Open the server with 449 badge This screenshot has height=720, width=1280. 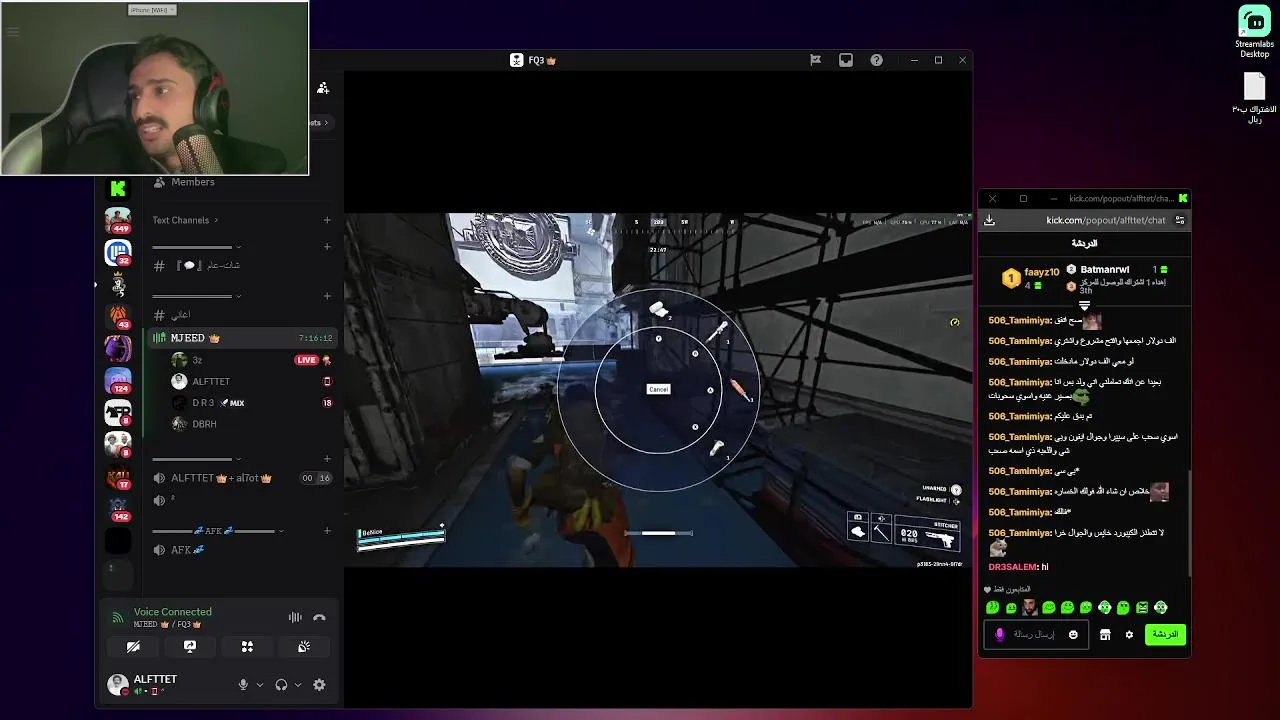118,220
